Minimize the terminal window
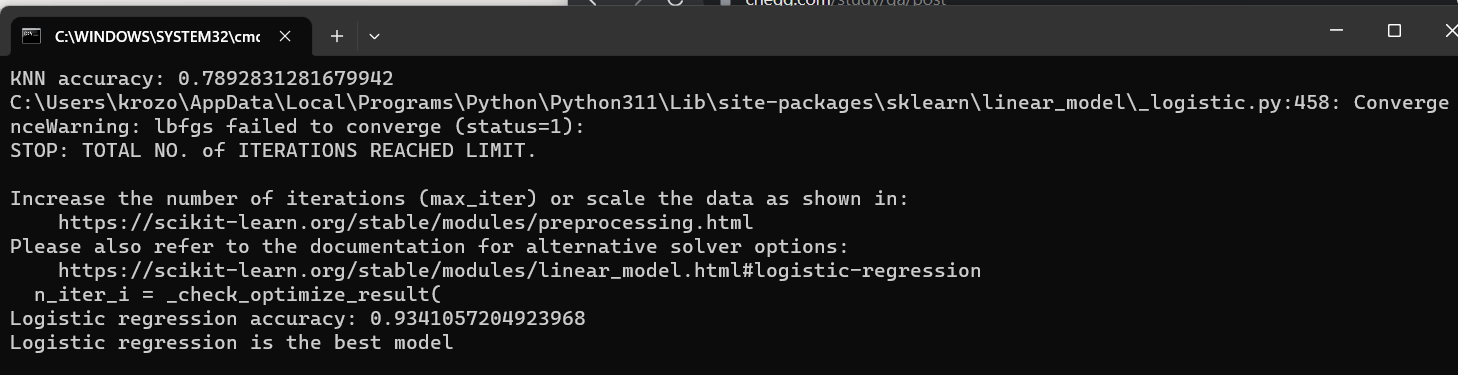 point(1337,31)
